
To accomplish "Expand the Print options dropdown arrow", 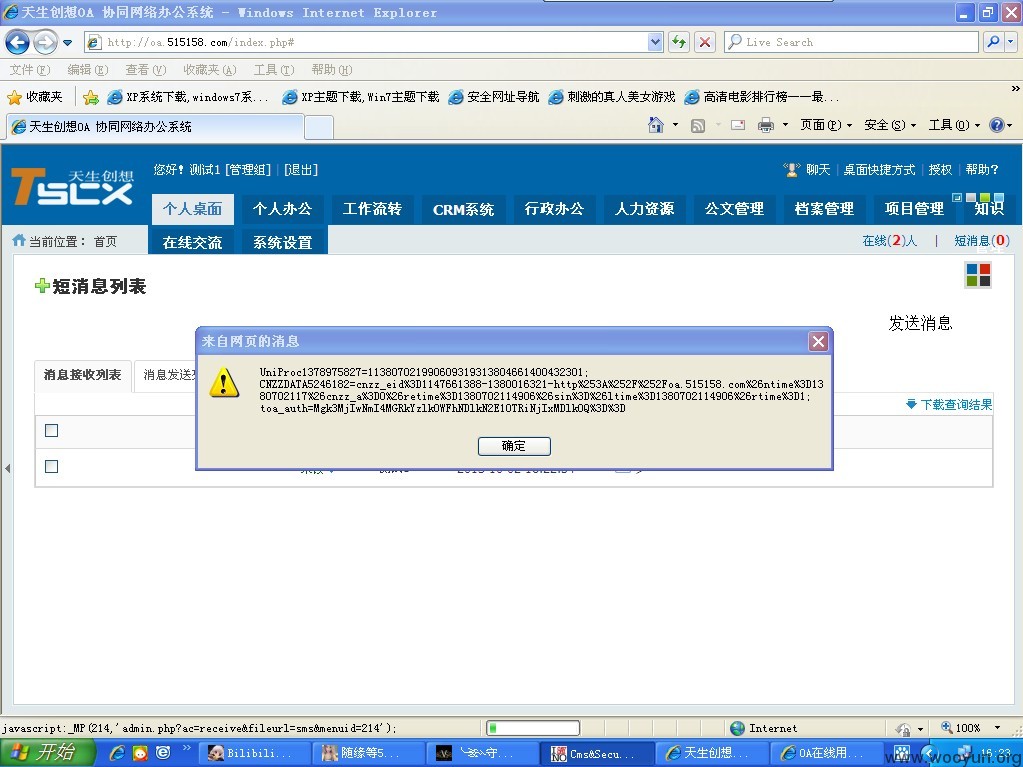I will pyautogui.click(x=785, y=125).
